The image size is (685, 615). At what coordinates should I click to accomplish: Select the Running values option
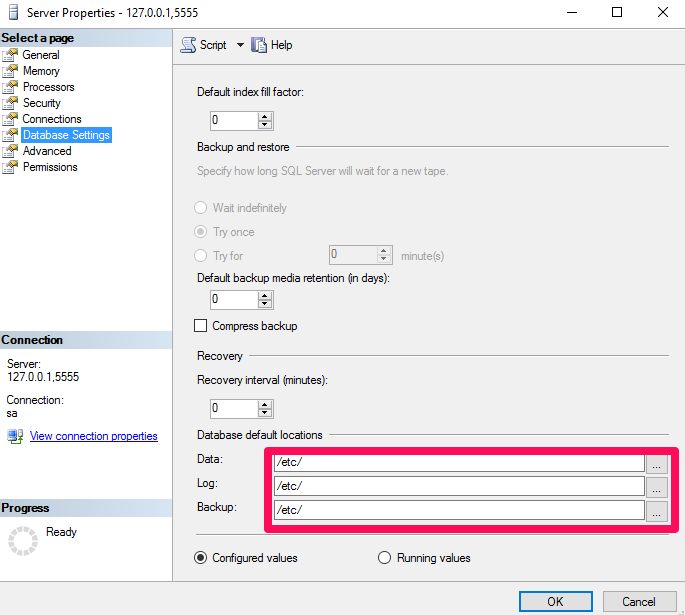[384, 558]
